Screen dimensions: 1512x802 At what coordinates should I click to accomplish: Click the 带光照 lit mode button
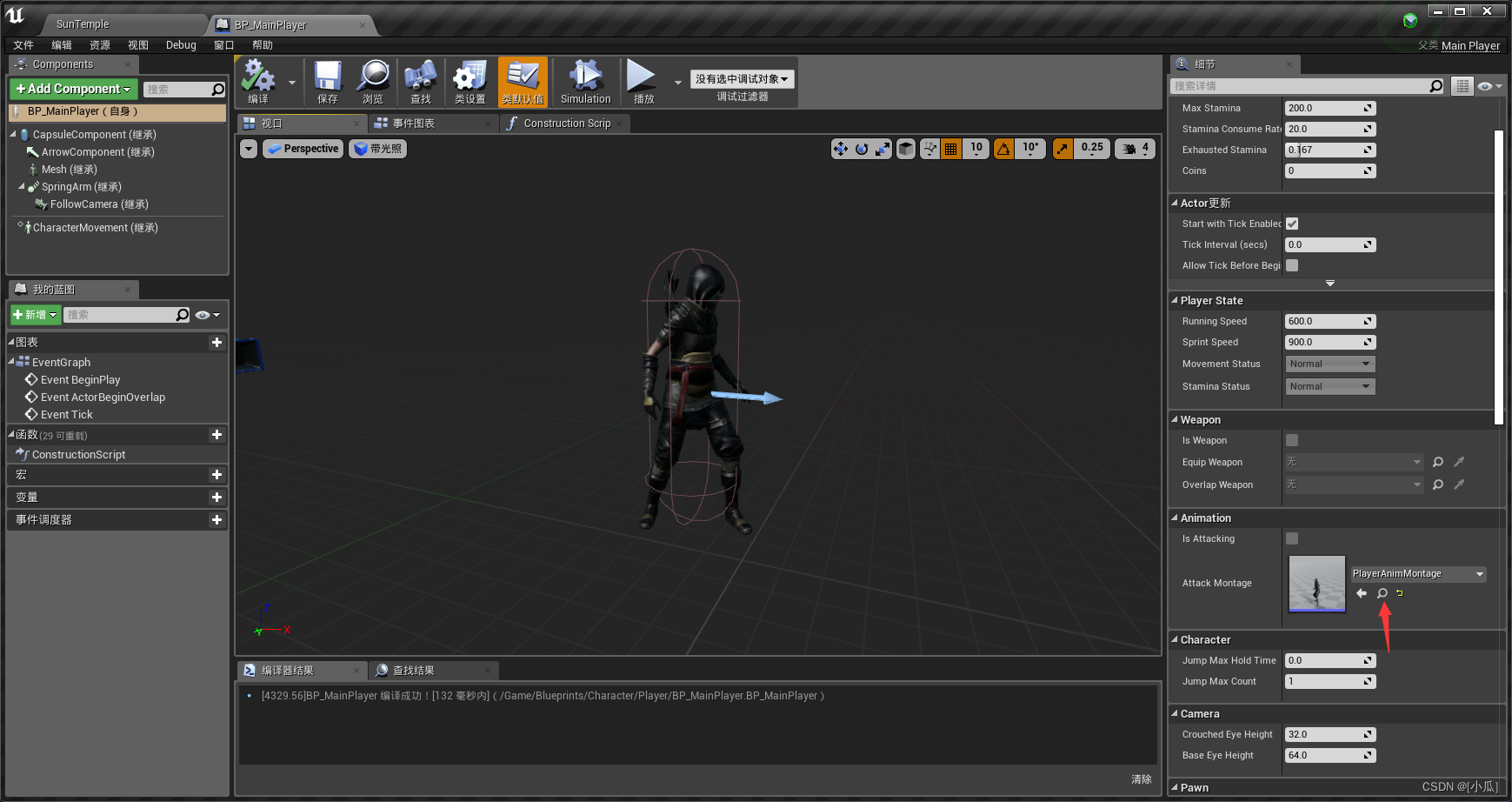pyautogui.click(x=378, y=149)
